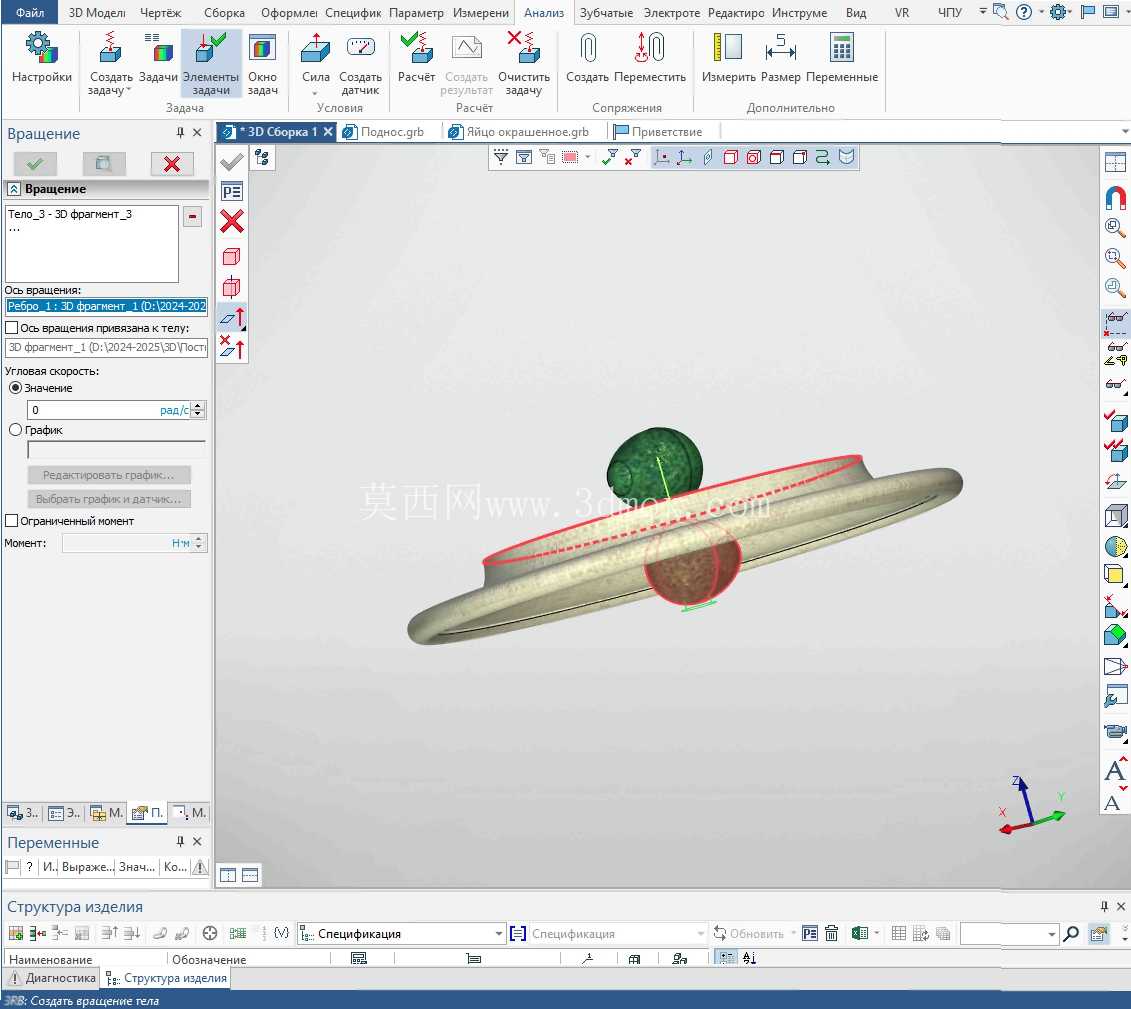Click Редактировать график button
The image size is (1131, 1009).
coord(109,475)
